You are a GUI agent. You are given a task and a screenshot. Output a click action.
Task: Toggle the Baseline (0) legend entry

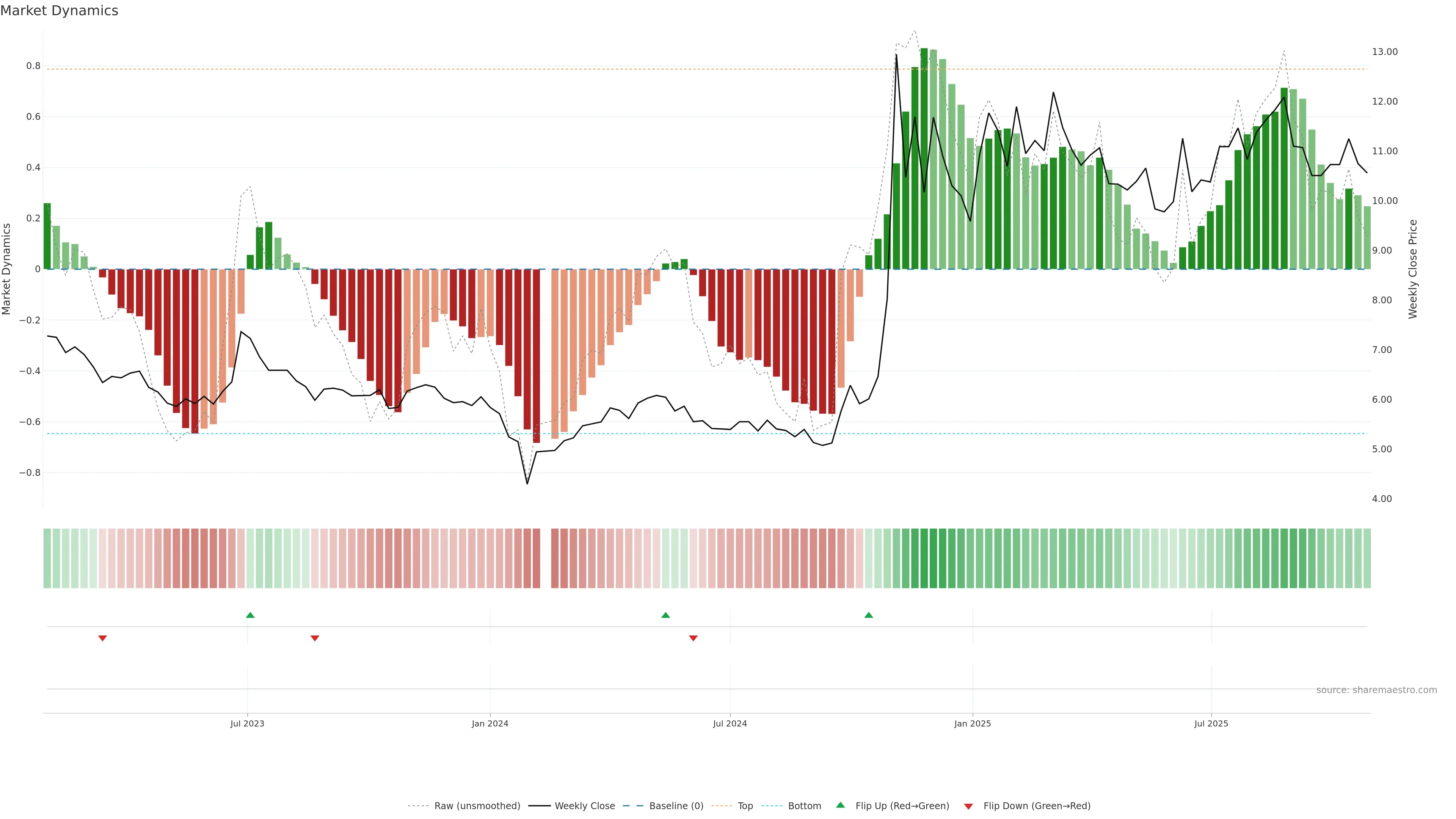point(676,806)
